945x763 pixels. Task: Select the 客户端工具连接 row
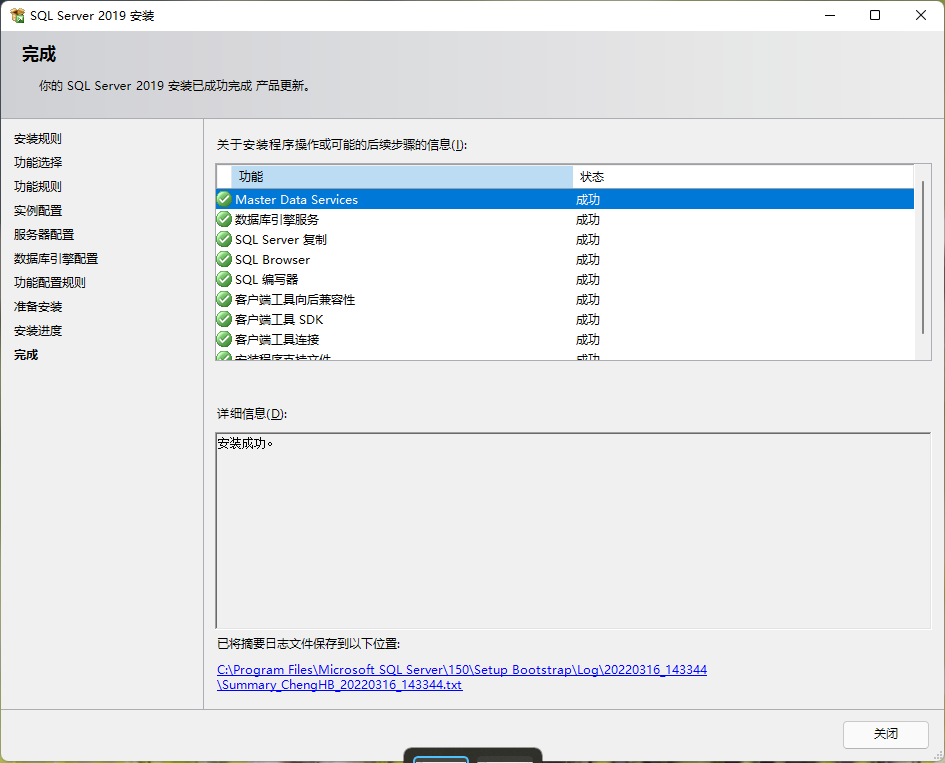click(565, 339)
